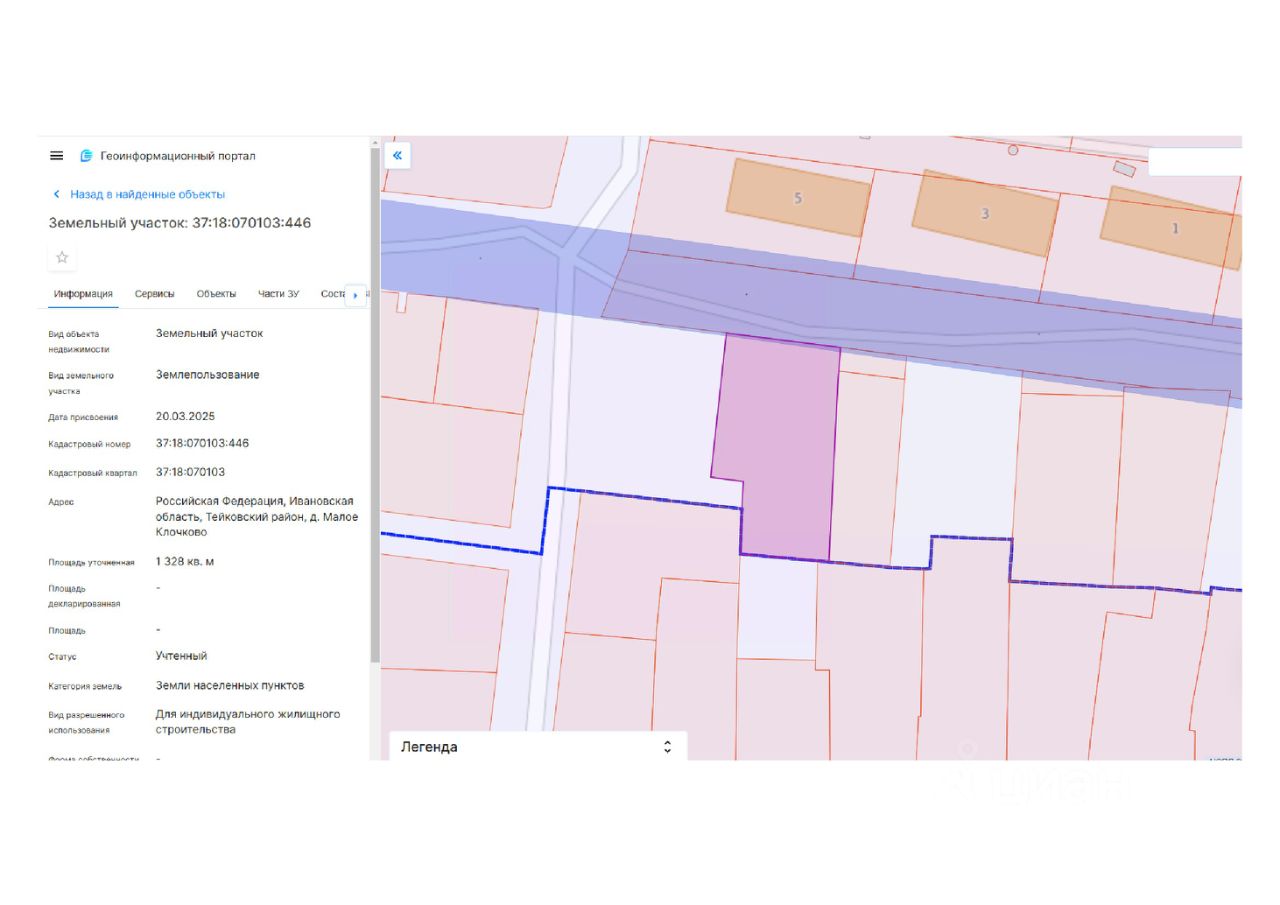The image size is (1280, 905).
Task: Click the Легенда label
Action: (x=429, y=747)
